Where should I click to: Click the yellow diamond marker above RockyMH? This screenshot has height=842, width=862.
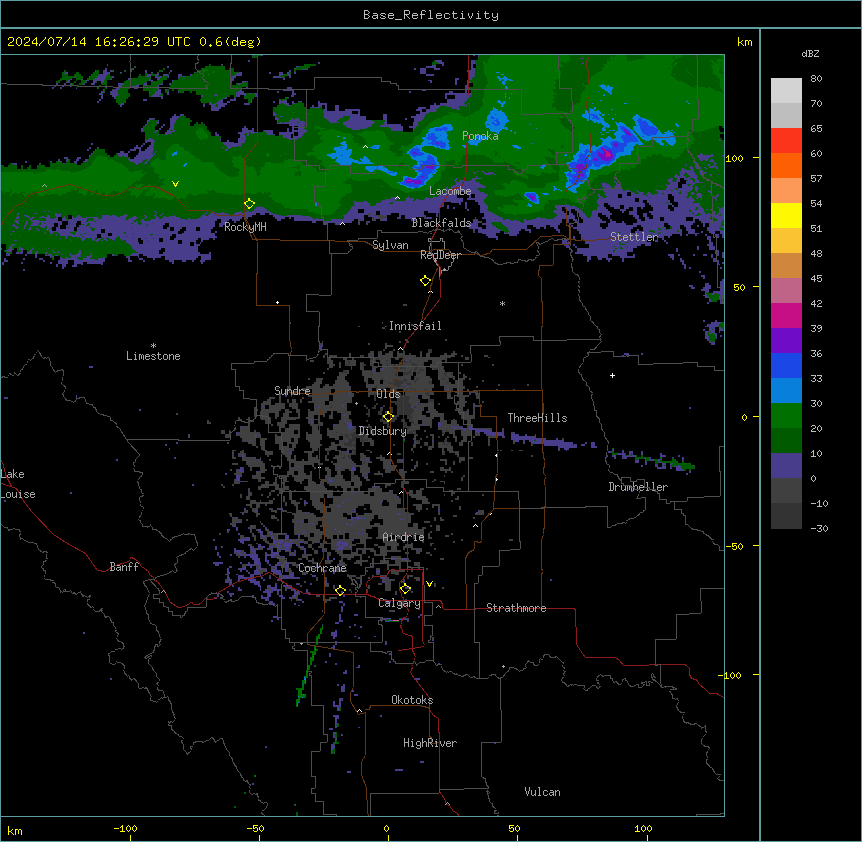tap(250, 204)
